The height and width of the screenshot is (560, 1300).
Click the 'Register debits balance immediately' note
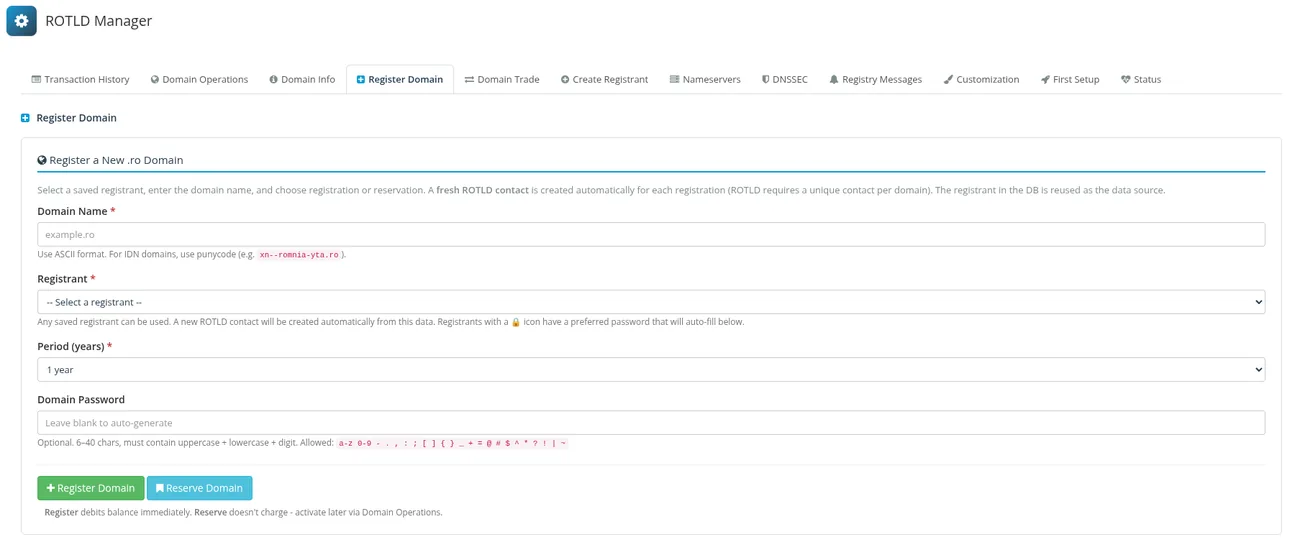click(x=117, y=513)
